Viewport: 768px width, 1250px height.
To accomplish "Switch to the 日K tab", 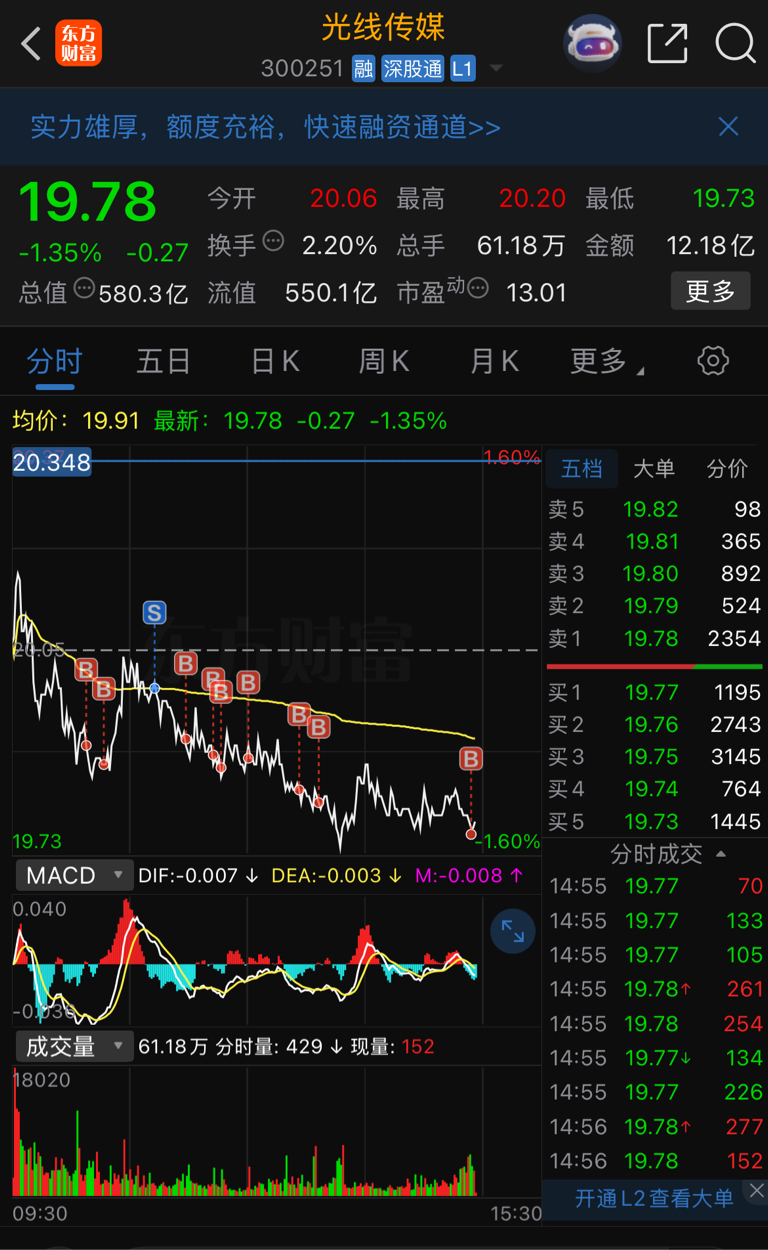I will click(x=275, y=361).
